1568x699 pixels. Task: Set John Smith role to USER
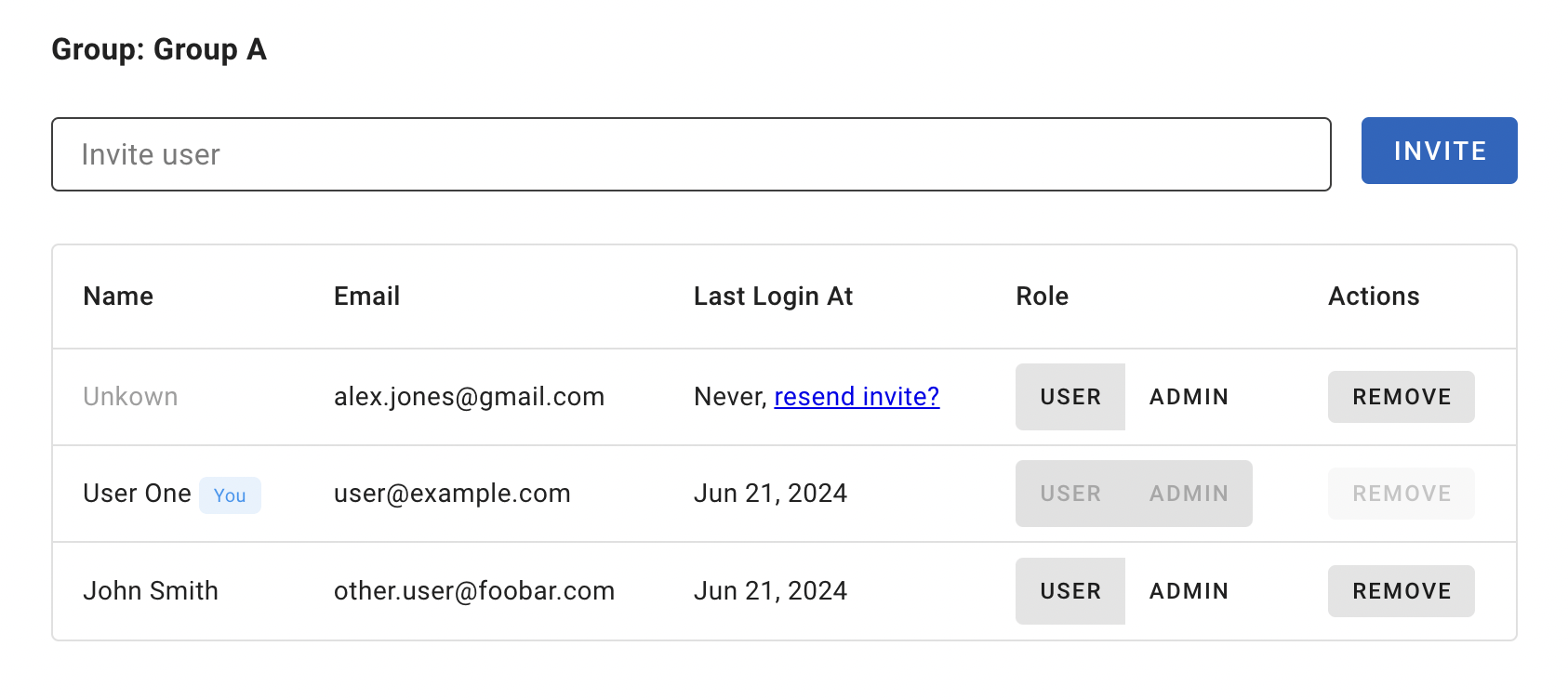(x=1070, y=591)
